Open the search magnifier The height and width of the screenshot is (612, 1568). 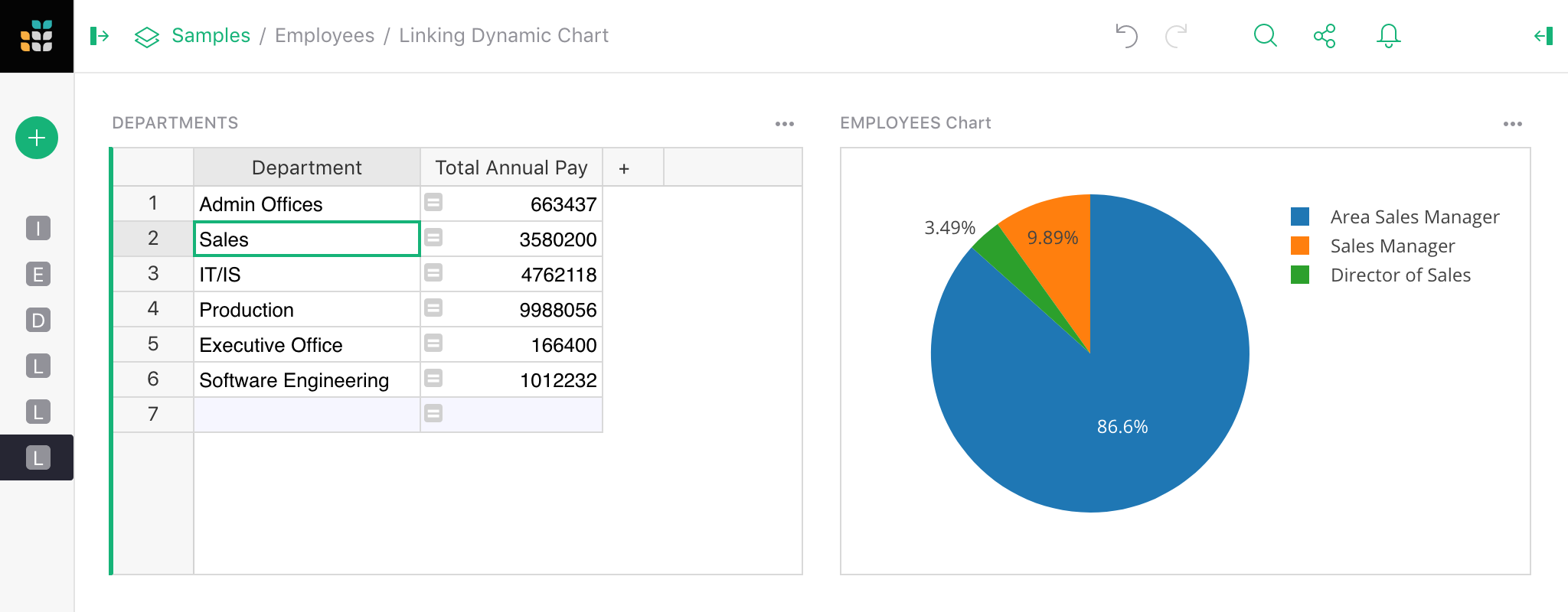(x=1265, y=36)
